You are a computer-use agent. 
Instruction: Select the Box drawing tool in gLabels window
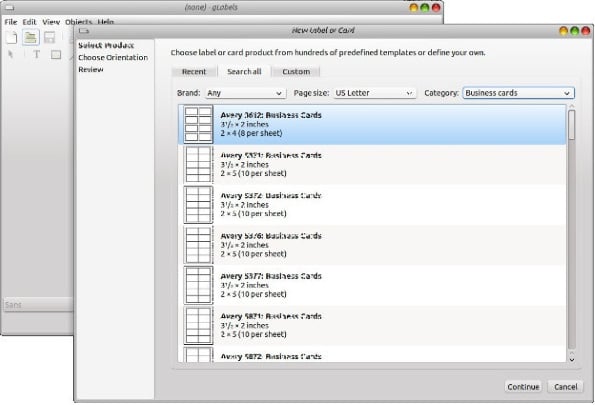[56, 55]
